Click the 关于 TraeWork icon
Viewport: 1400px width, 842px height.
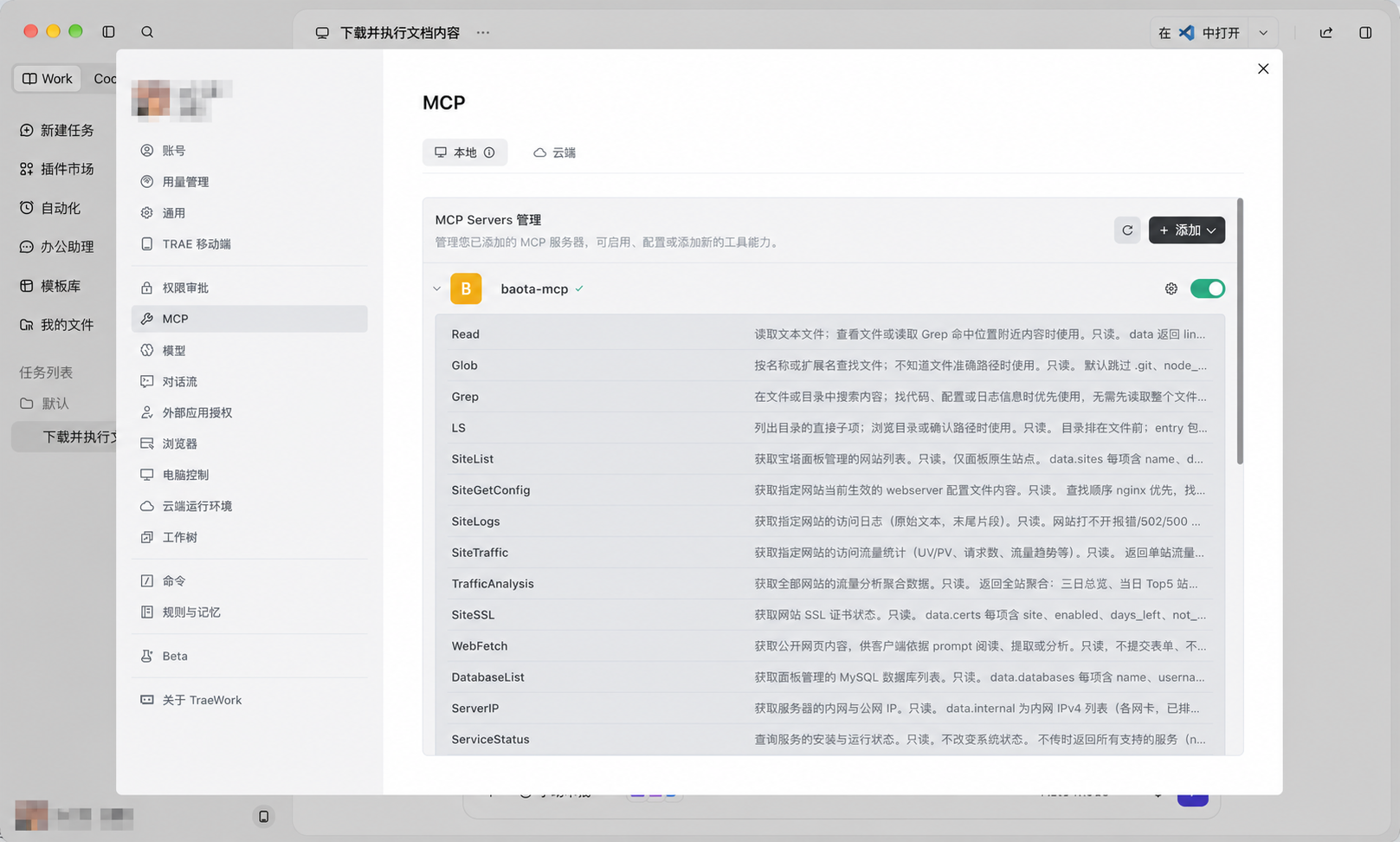tap(147, 700)
